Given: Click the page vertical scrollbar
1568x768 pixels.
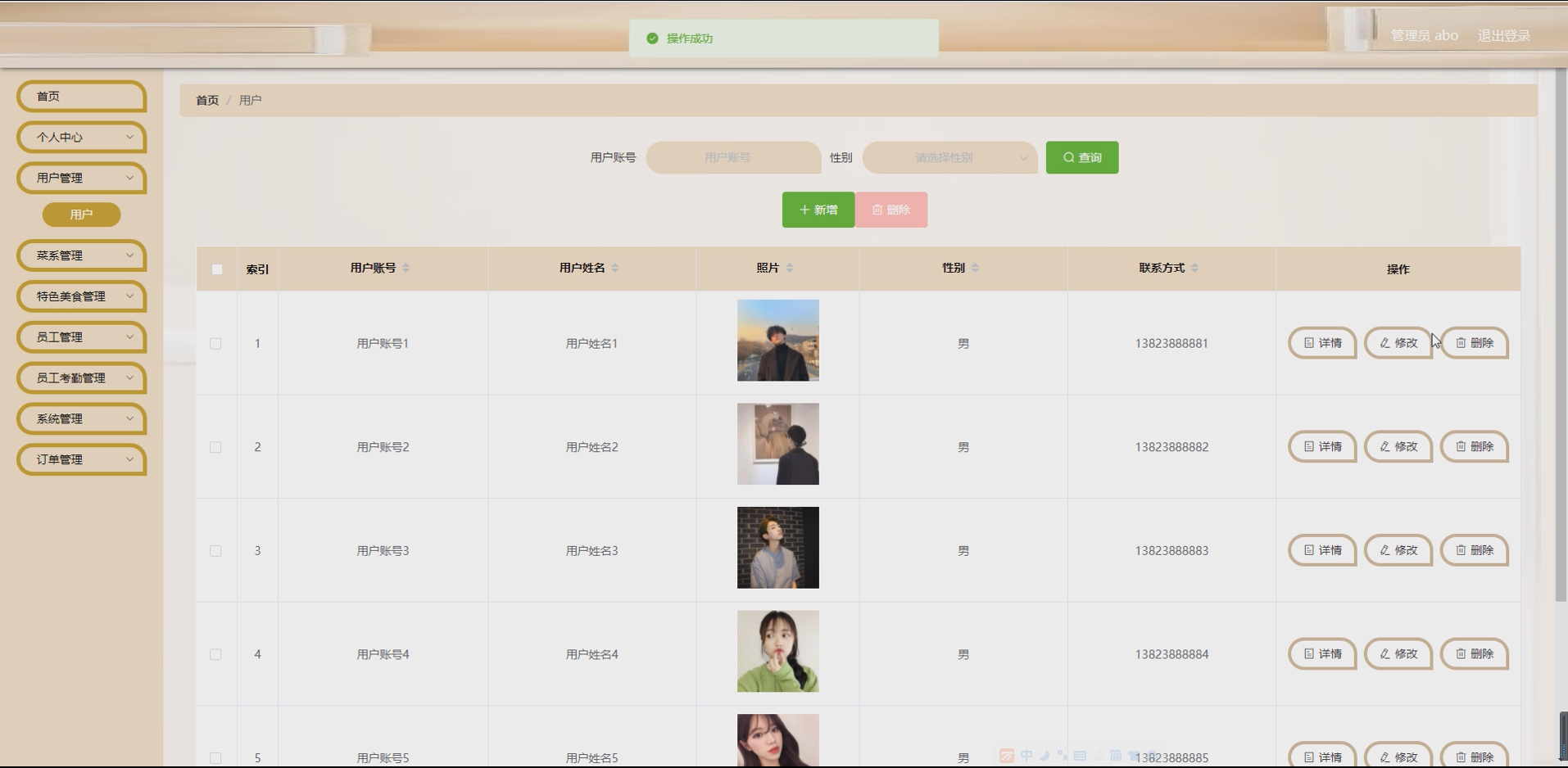Looking at the screenshot, I should pos(1561,336).
